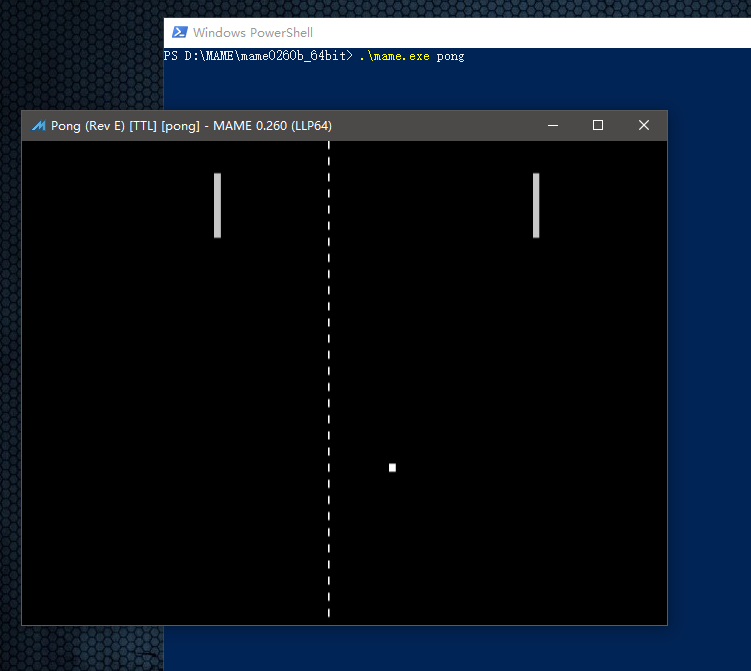Viewport: 751px width, 671px height.
Task: Click the ".\mame.exe" command text
Action: 394,57
